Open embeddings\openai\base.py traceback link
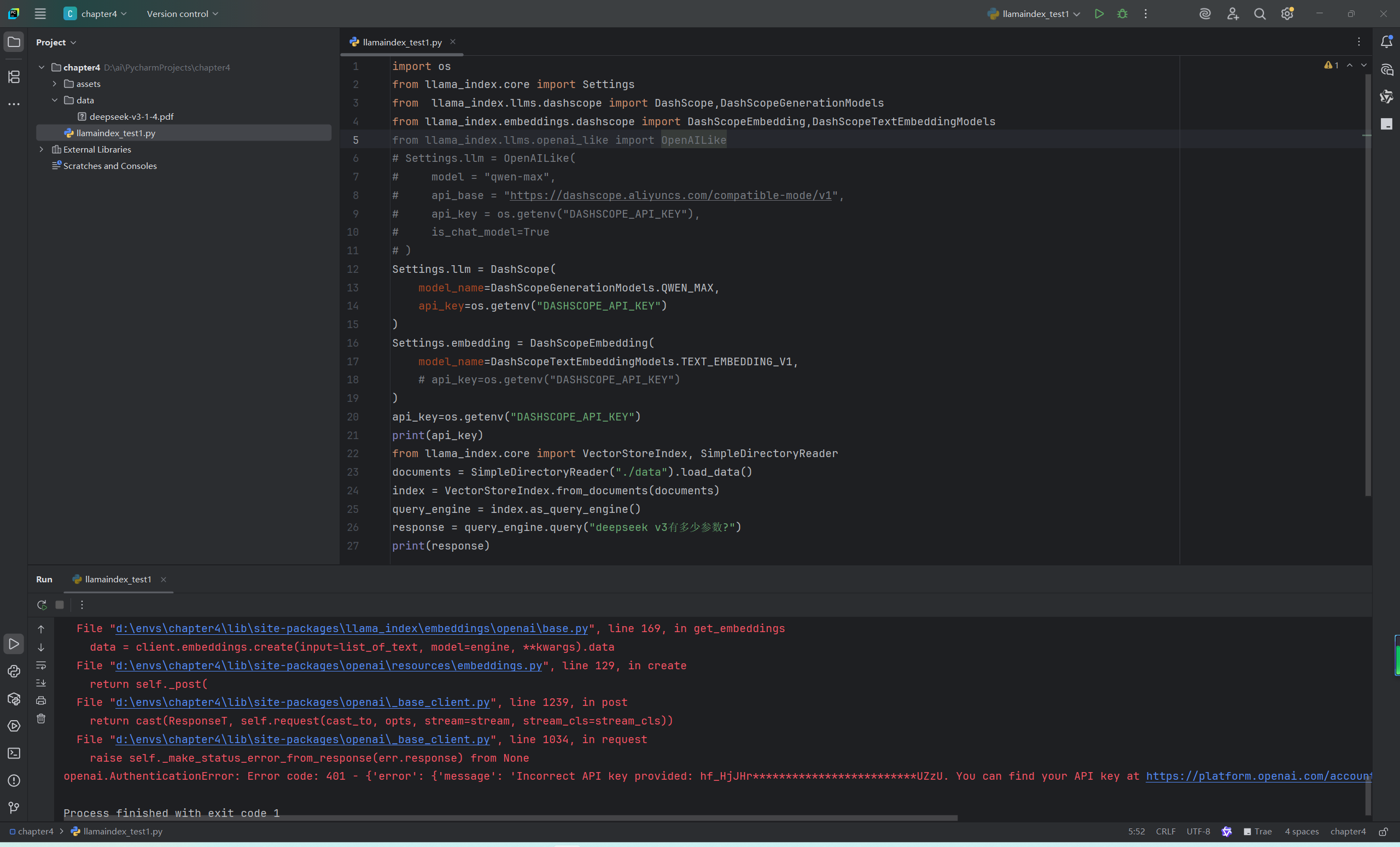 [352, 628]
